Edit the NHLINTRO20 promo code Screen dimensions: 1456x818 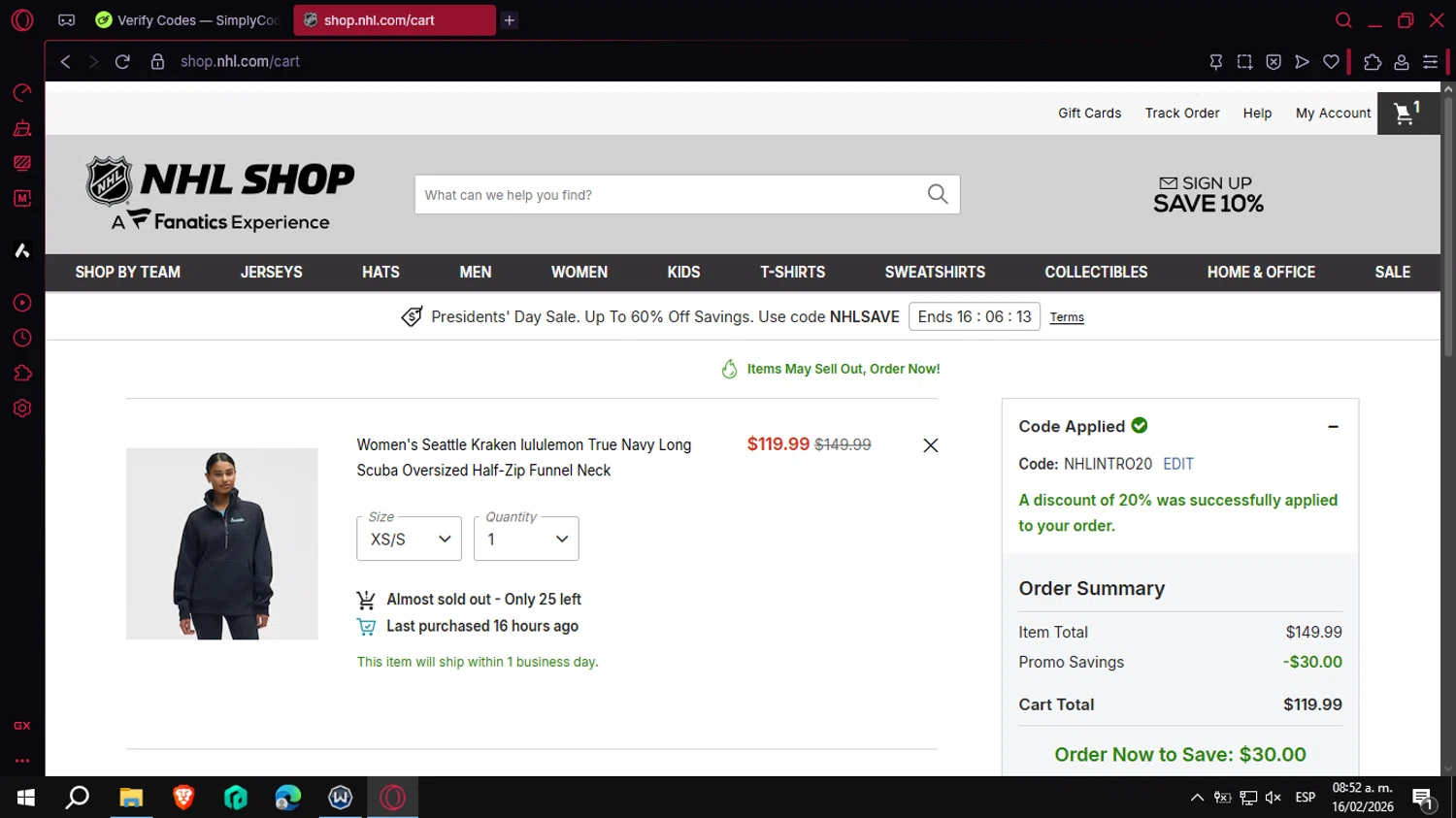click(x=1178, y=464)
